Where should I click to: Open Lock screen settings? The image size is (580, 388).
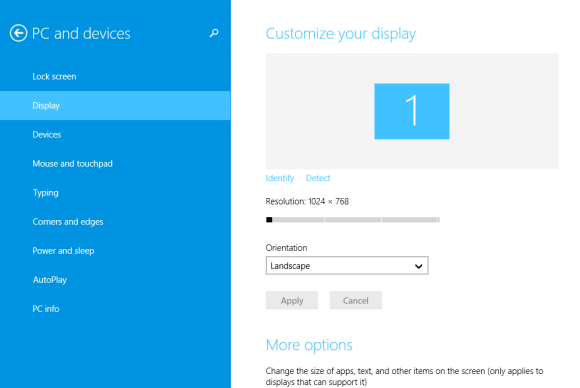(x=115, y=77)
